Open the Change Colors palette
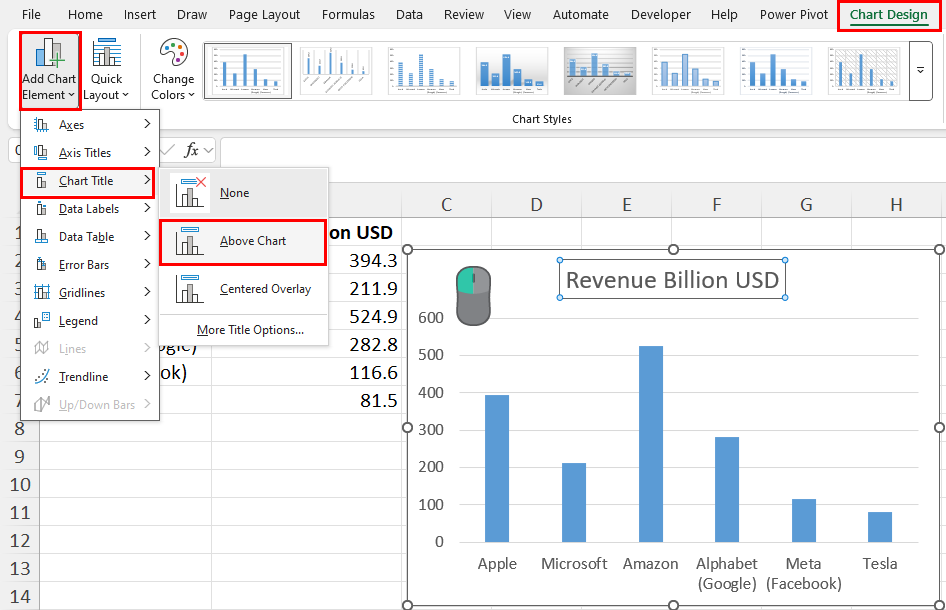This screenshot has height=610, width=946. (173, 70)
